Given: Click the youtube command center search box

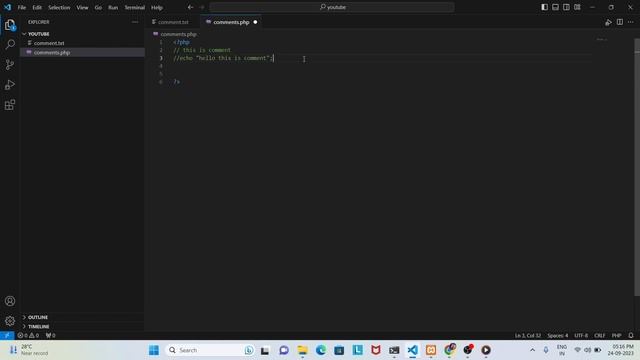Looking at the screenshot, I should coord(332,7).
